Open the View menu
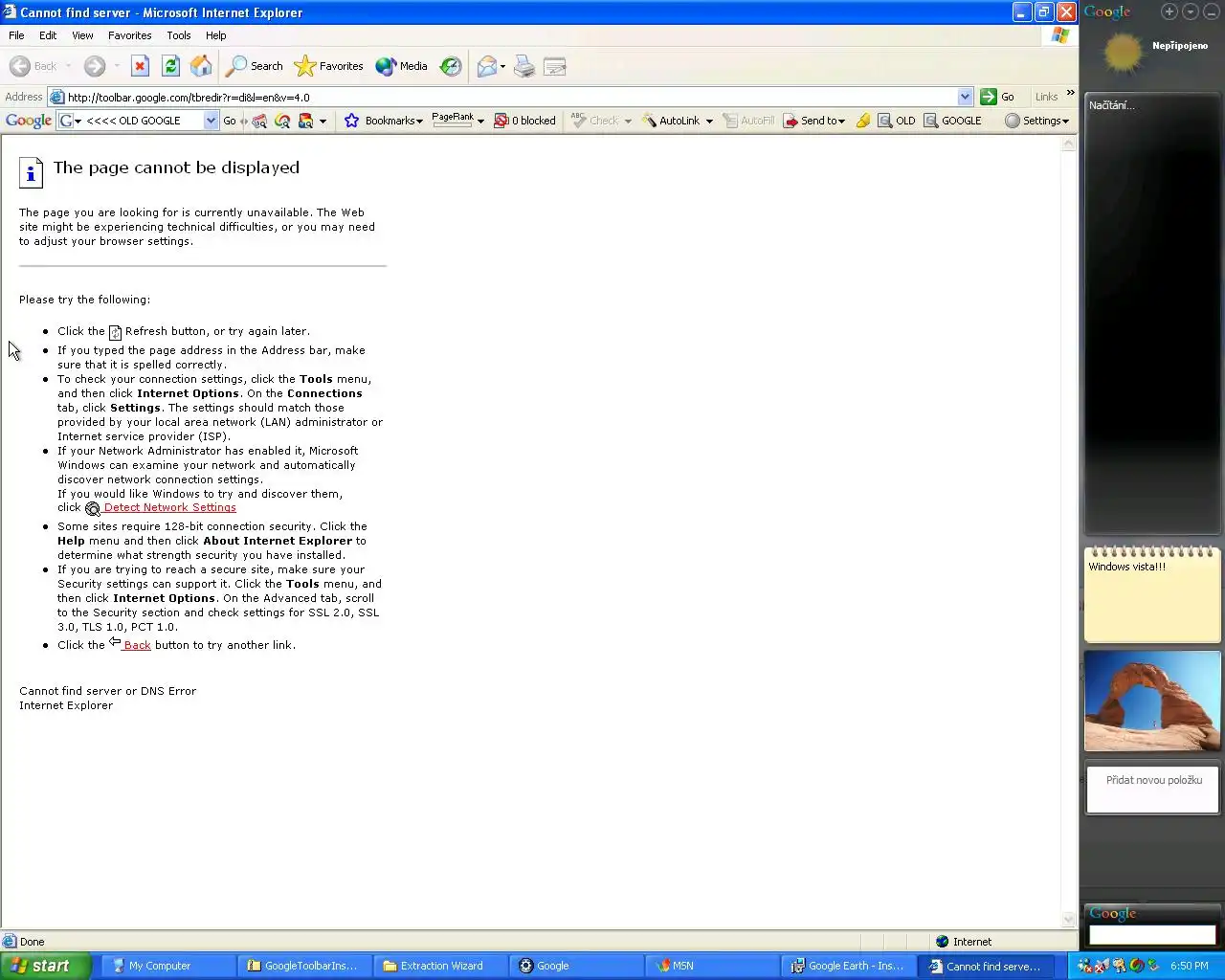The width and height of the screenshot is (1225, 980). click(x=82, y=35)
